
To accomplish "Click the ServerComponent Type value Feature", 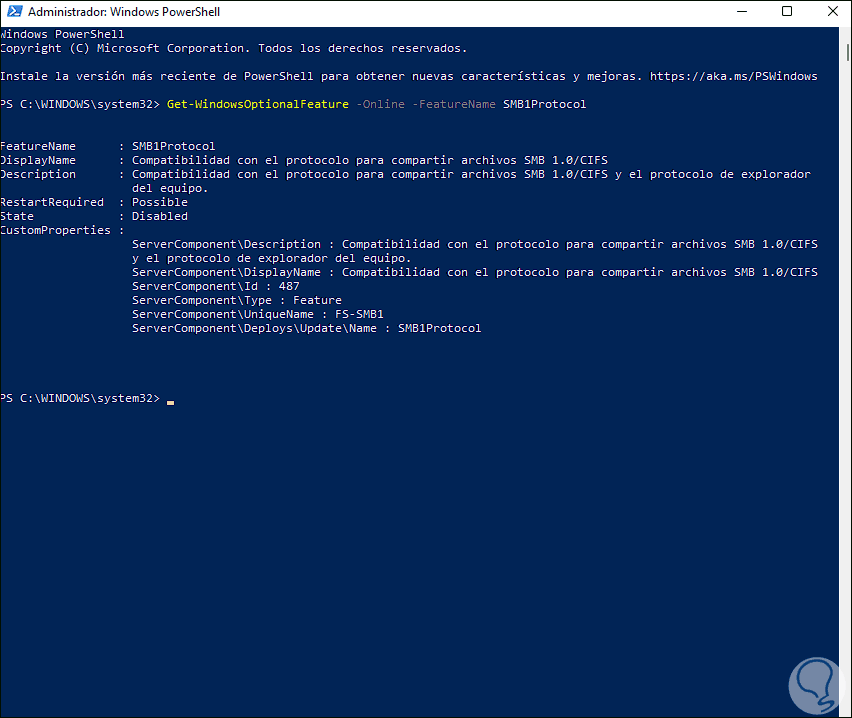I will point(317,300).
